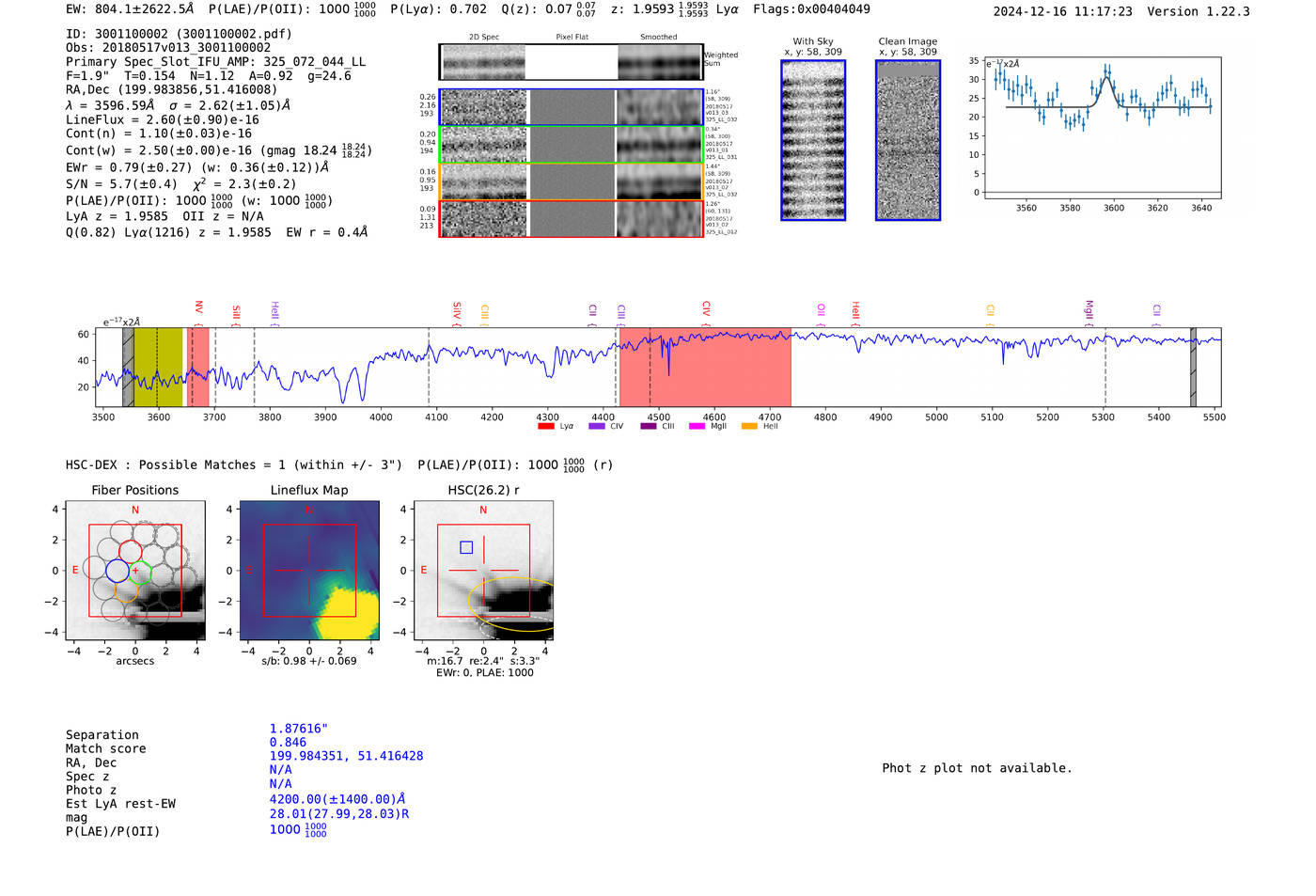Click the yellow ellipse in the HSC image
The image size is (1316, 896).
point(512,605)
